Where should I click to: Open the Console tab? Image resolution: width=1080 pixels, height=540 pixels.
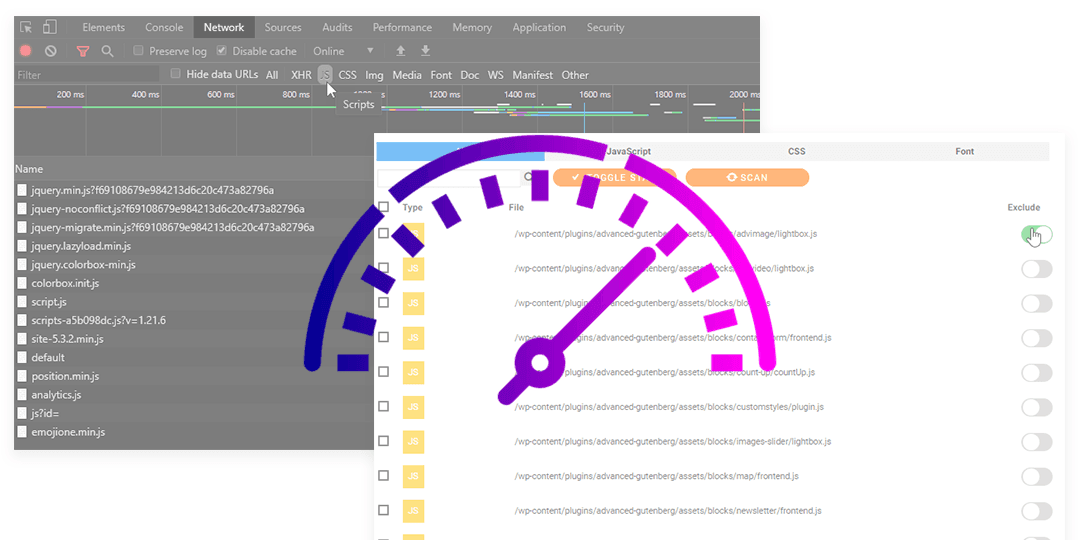pos(164,28)
